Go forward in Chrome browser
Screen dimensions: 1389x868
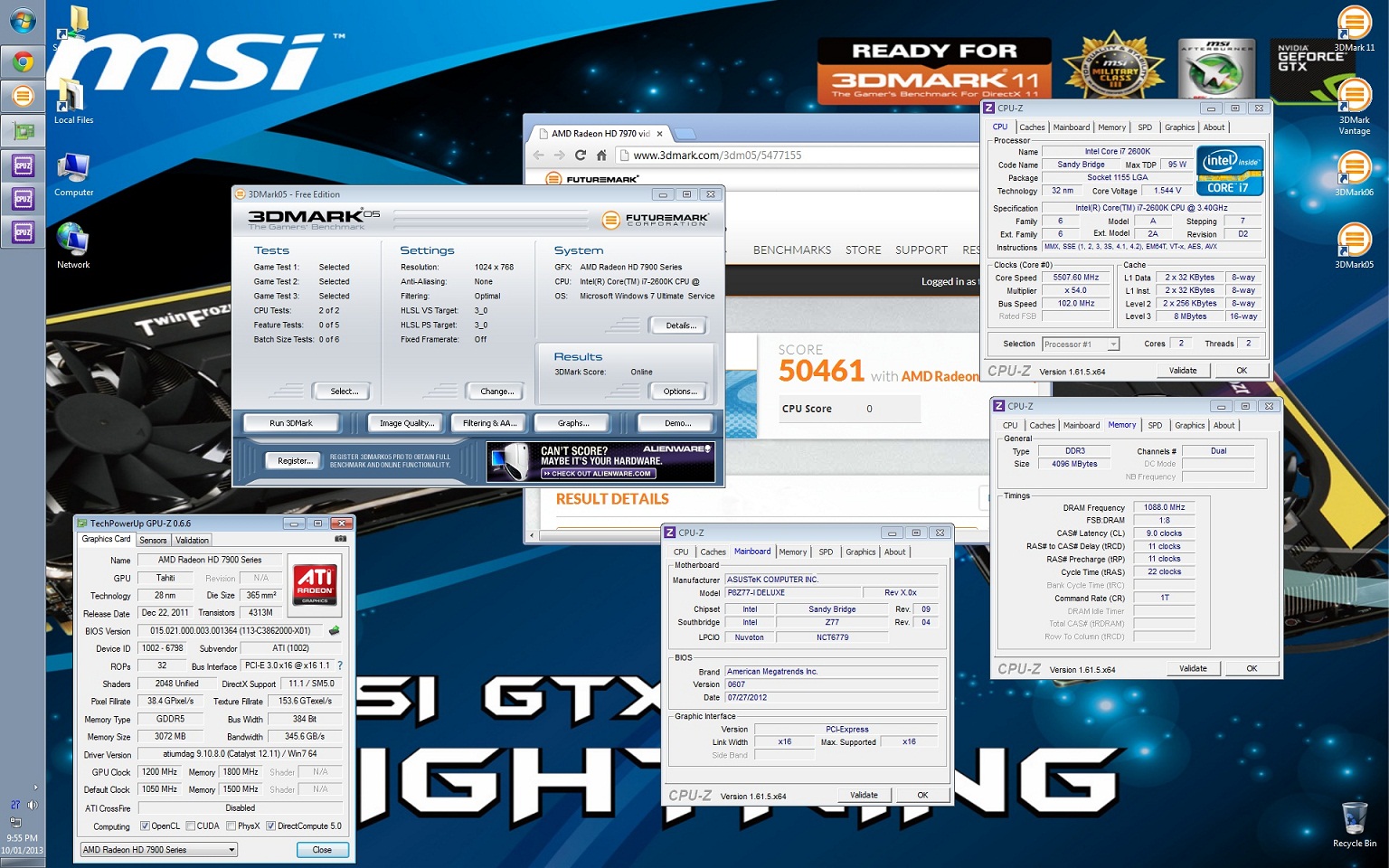[559, 156]
